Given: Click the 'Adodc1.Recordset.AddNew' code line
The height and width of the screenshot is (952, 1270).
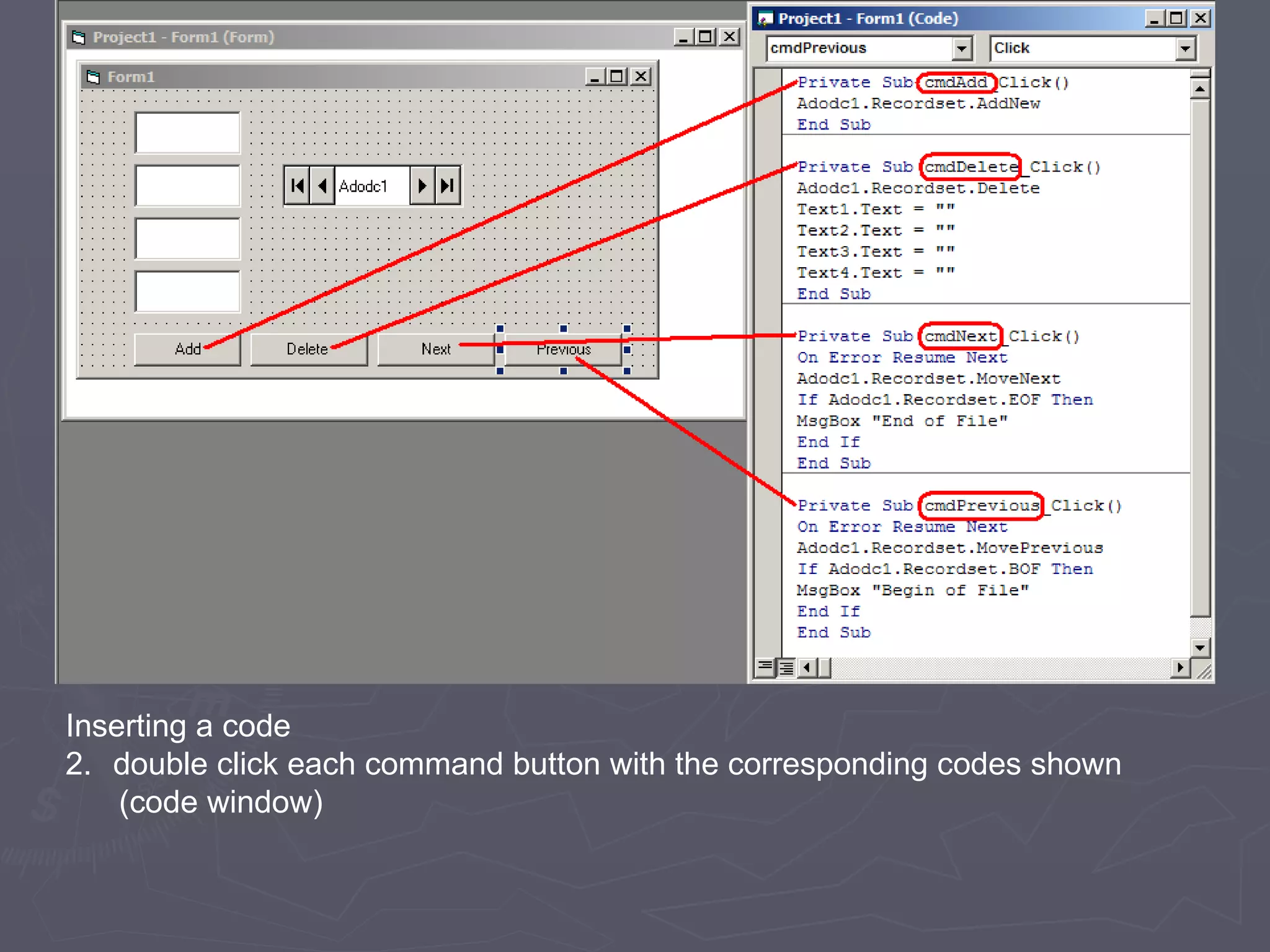Looking at the screenshot, I should tap(918, 104).
